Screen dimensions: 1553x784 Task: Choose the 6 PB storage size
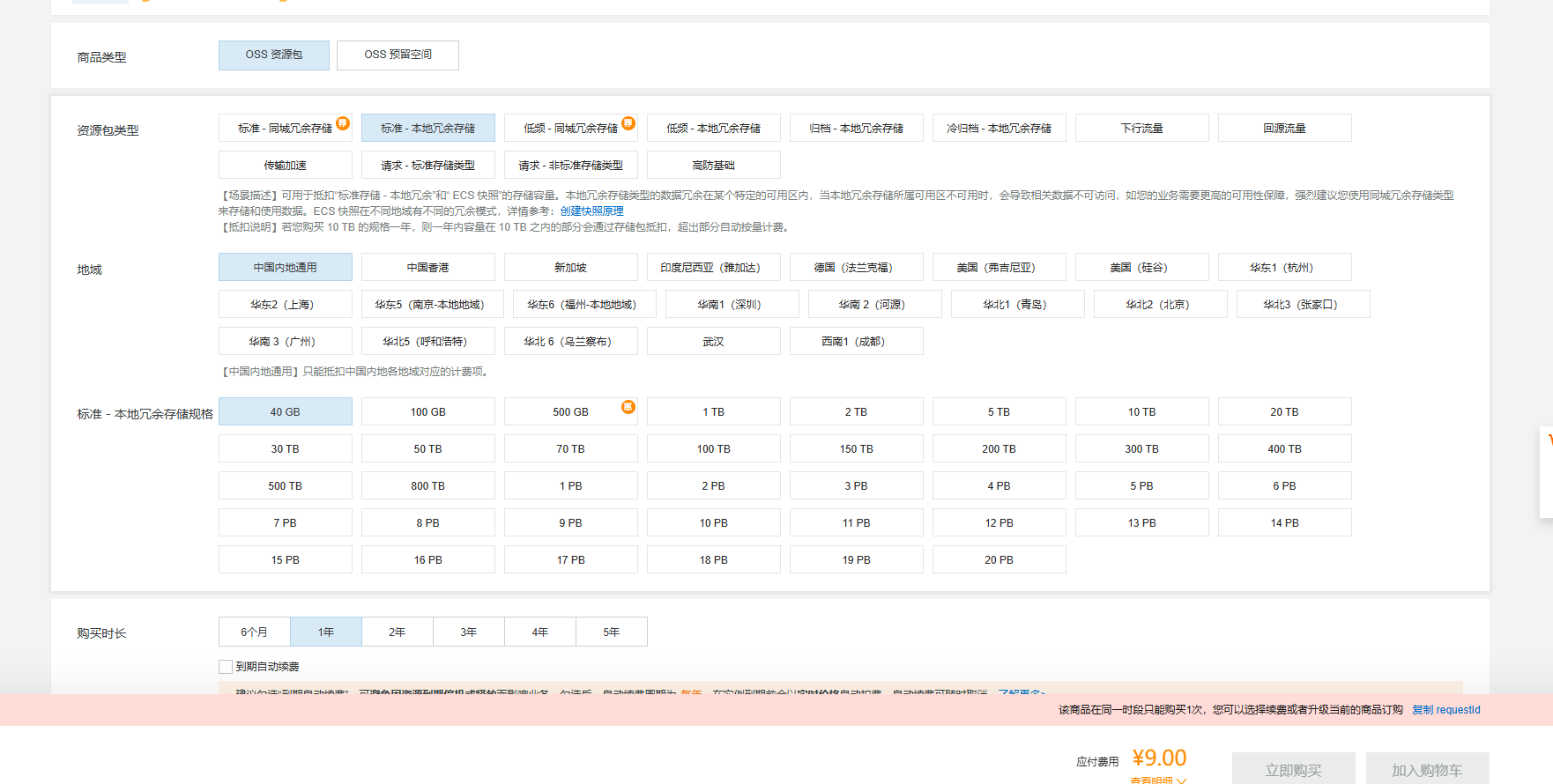(1285, 486)
